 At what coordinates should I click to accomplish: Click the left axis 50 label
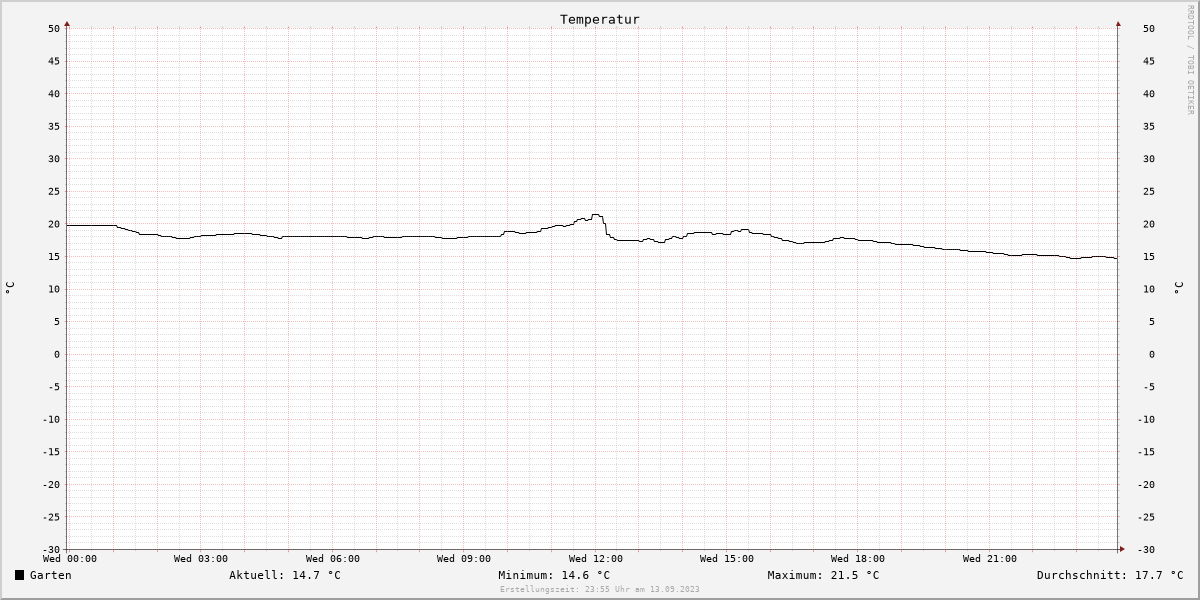pyautogui.click(x=54, y=29)
